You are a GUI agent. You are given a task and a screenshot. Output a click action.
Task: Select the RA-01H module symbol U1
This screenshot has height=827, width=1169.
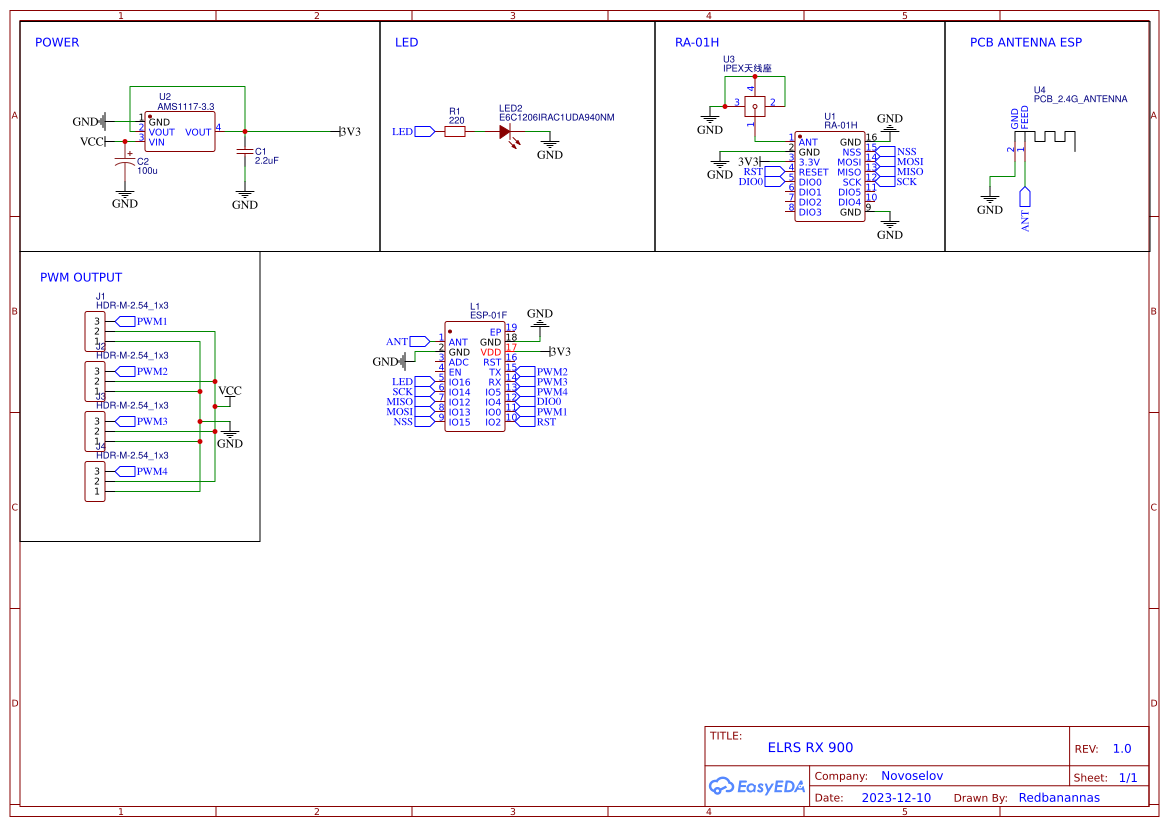830,175
